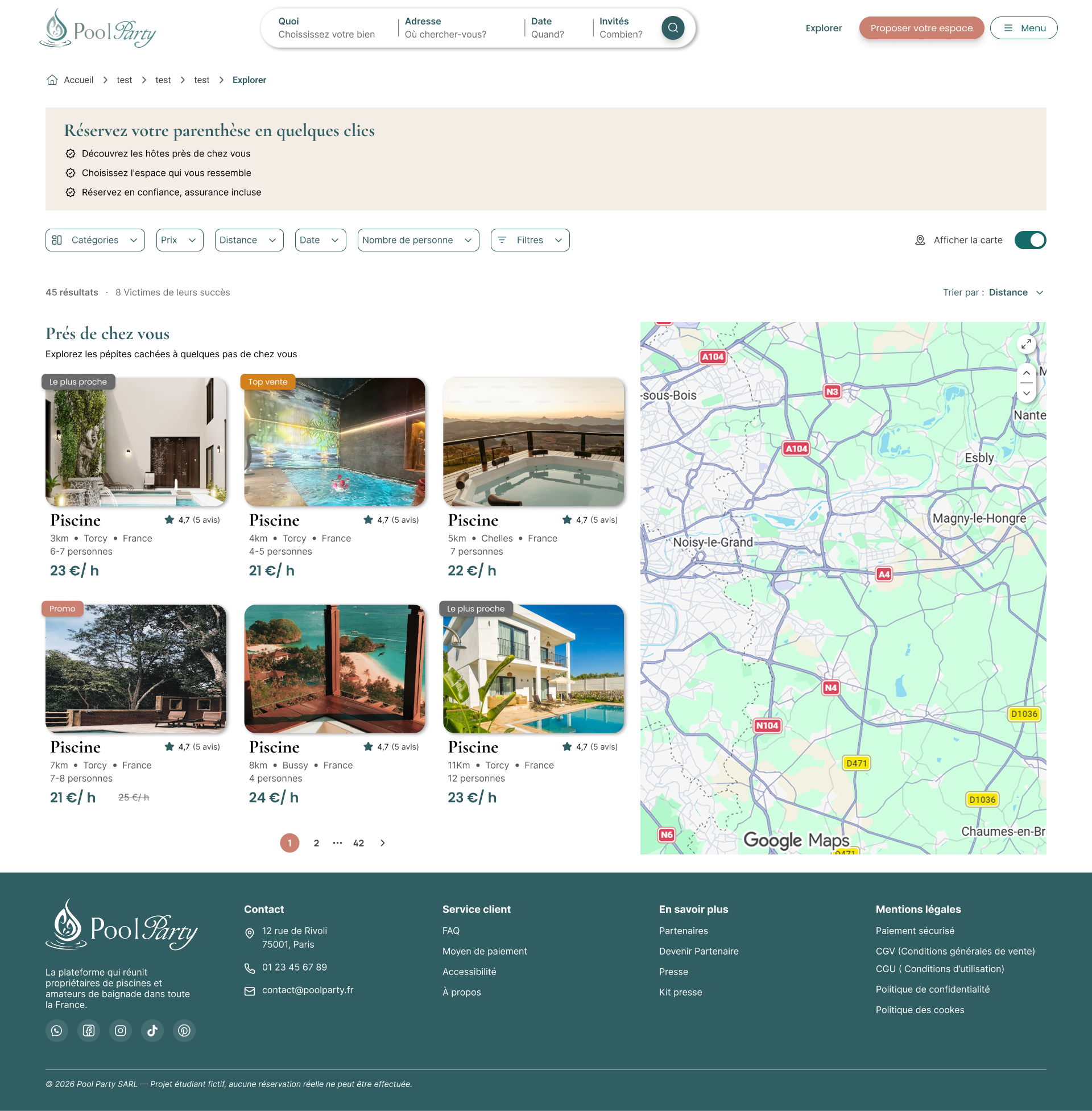Expand the Filtres dropdown

coord(530,239)
